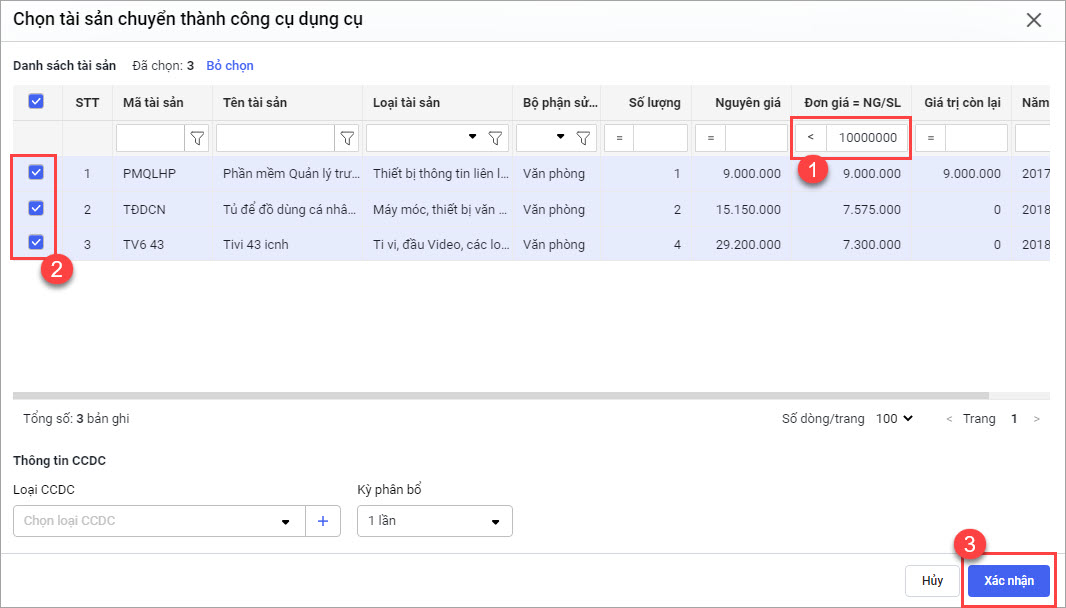Click the Tên tài sản column header
Image resolution: width=1066 pixels, height=608 pixels.
click(255, 102)
